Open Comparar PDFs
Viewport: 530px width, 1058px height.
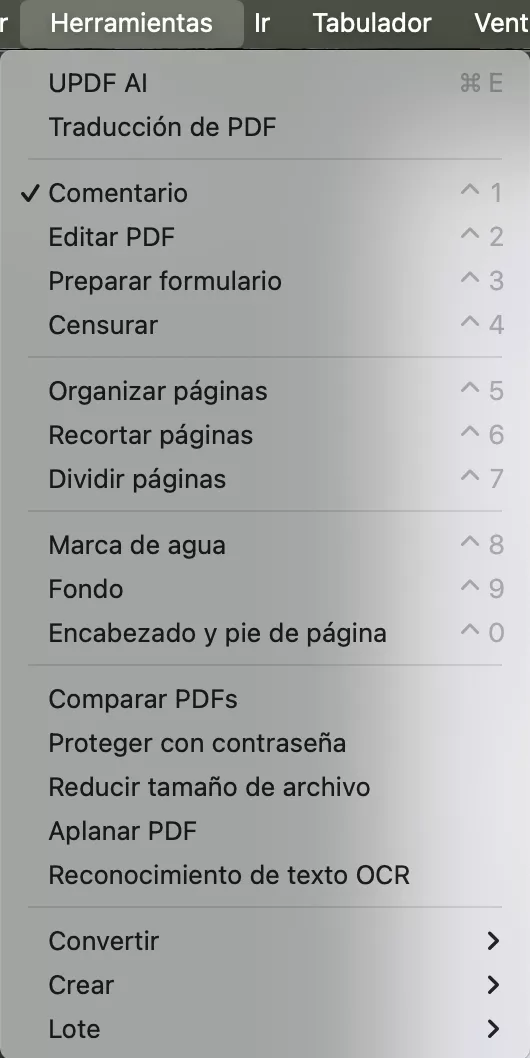coord(265,699)
